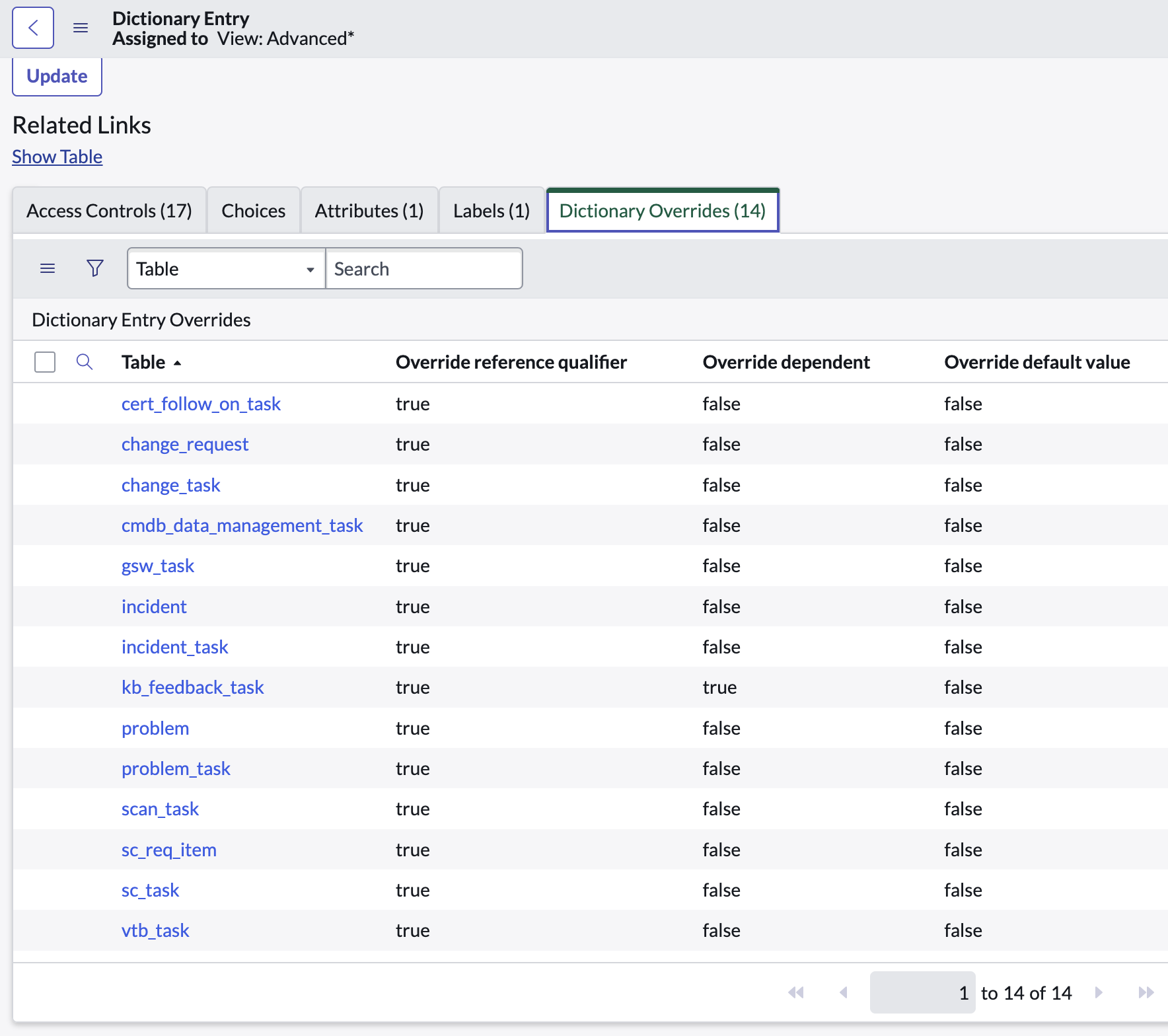1168x1036 pixels.
Task: Jump to the last page of results
Action: pos(1146,992)
